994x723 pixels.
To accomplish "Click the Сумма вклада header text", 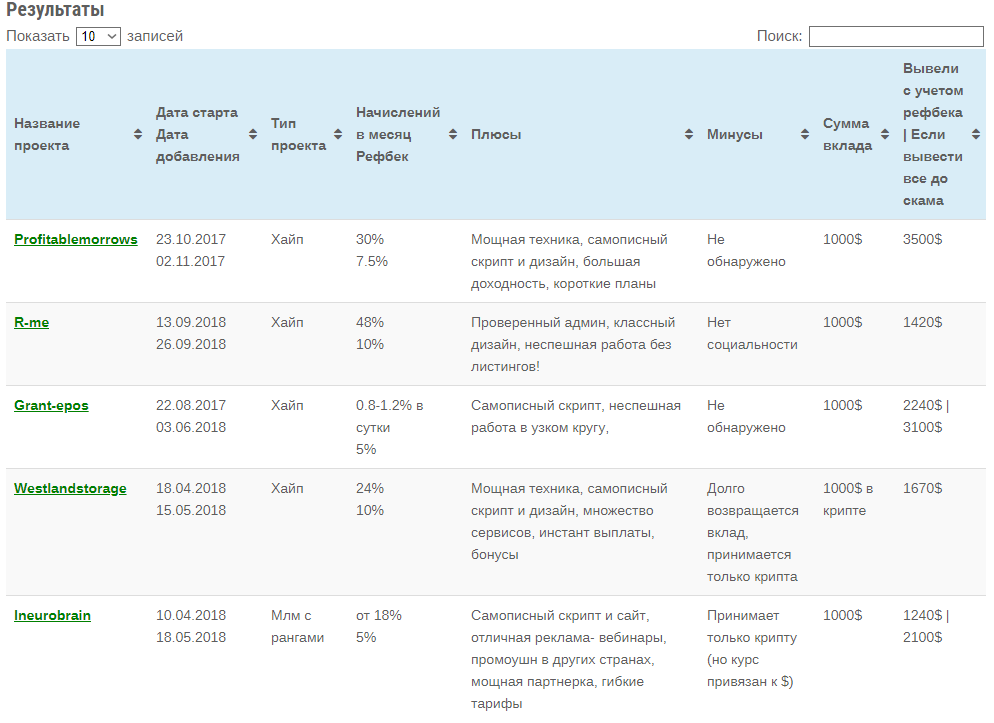I will [x=848, y=134].
